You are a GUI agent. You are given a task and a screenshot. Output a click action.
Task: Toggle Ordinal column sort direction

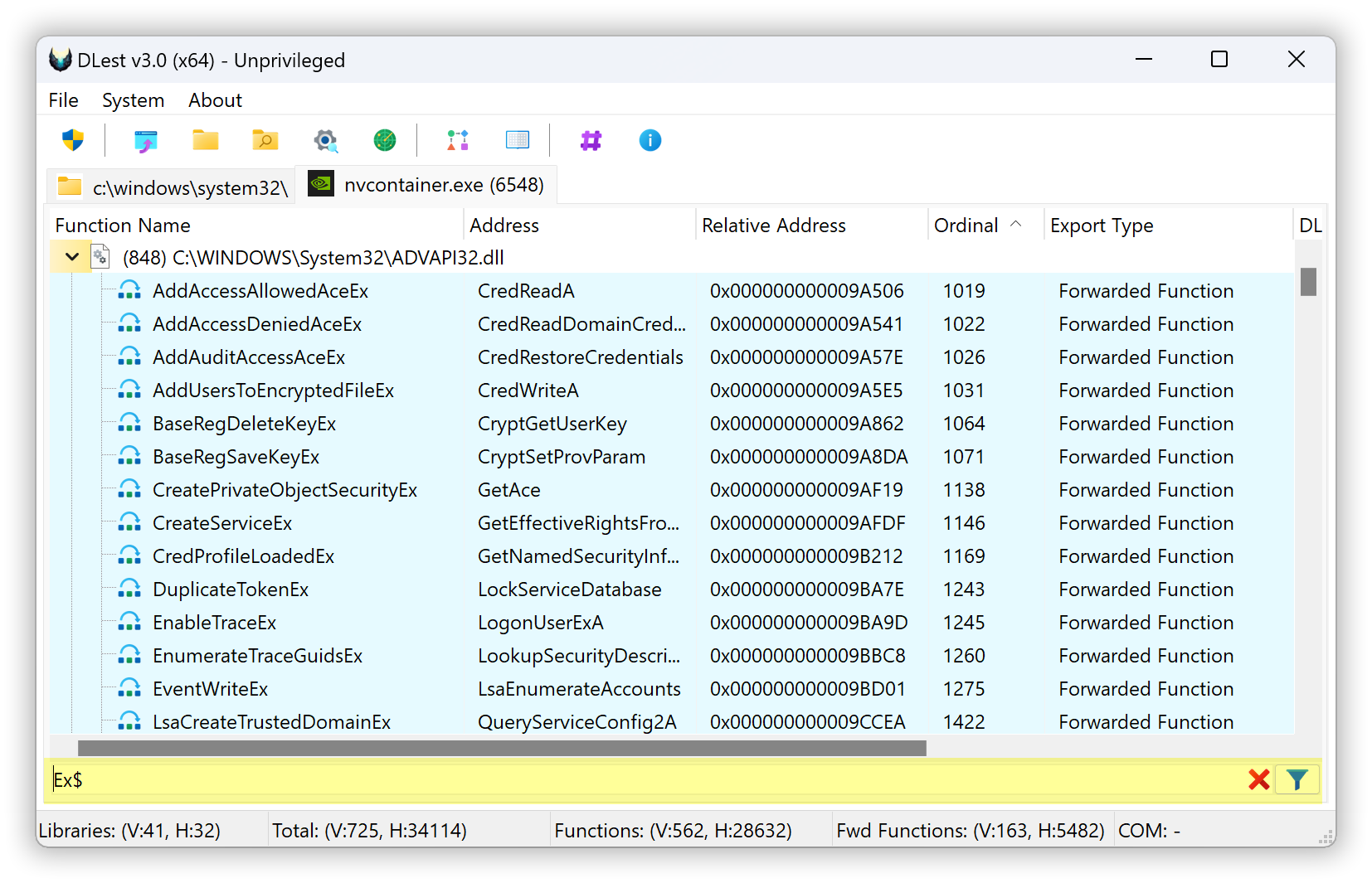click(980, 225)
